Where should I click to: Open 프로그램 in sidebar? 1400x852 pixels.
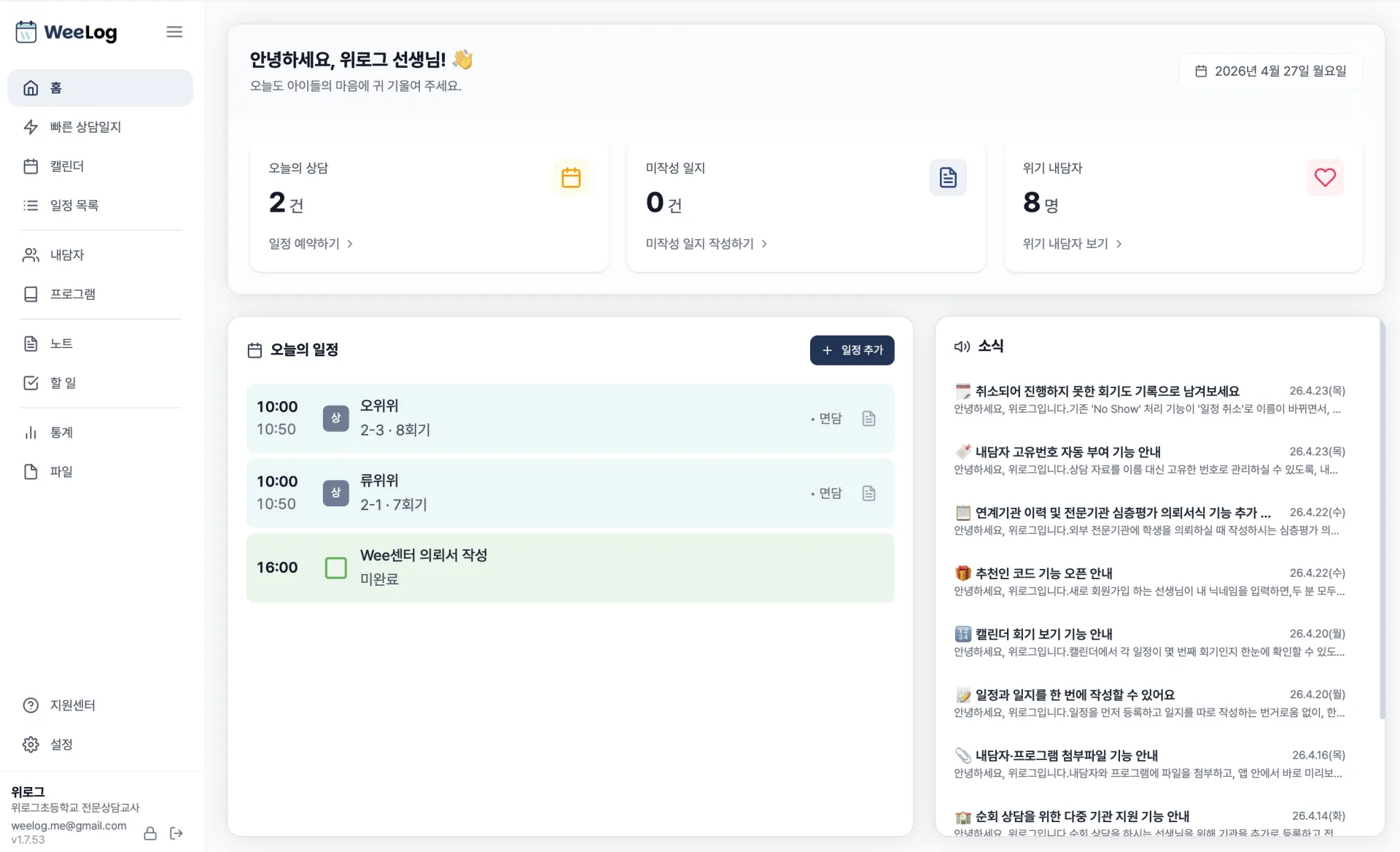coord(100,295)
